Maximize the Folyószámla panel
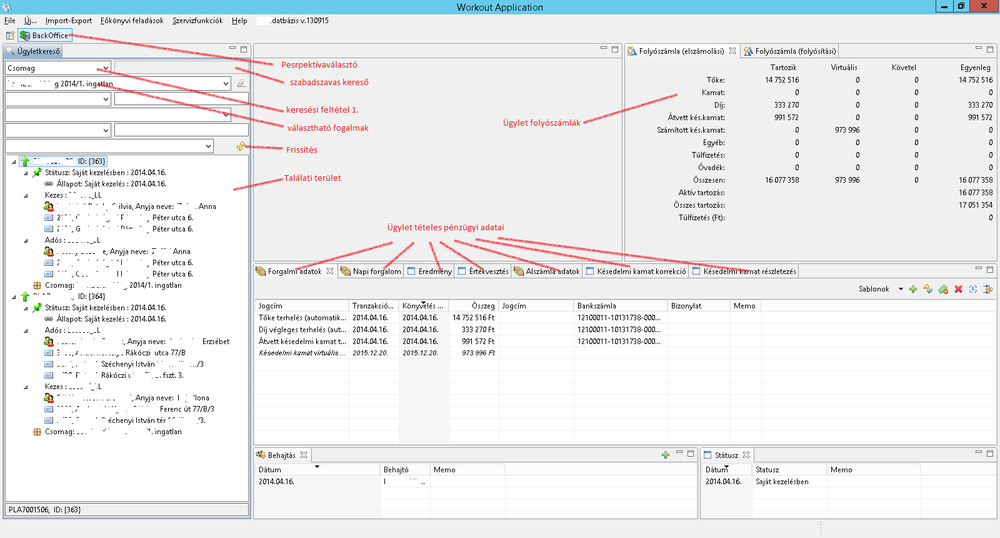 tap(990, 49)
